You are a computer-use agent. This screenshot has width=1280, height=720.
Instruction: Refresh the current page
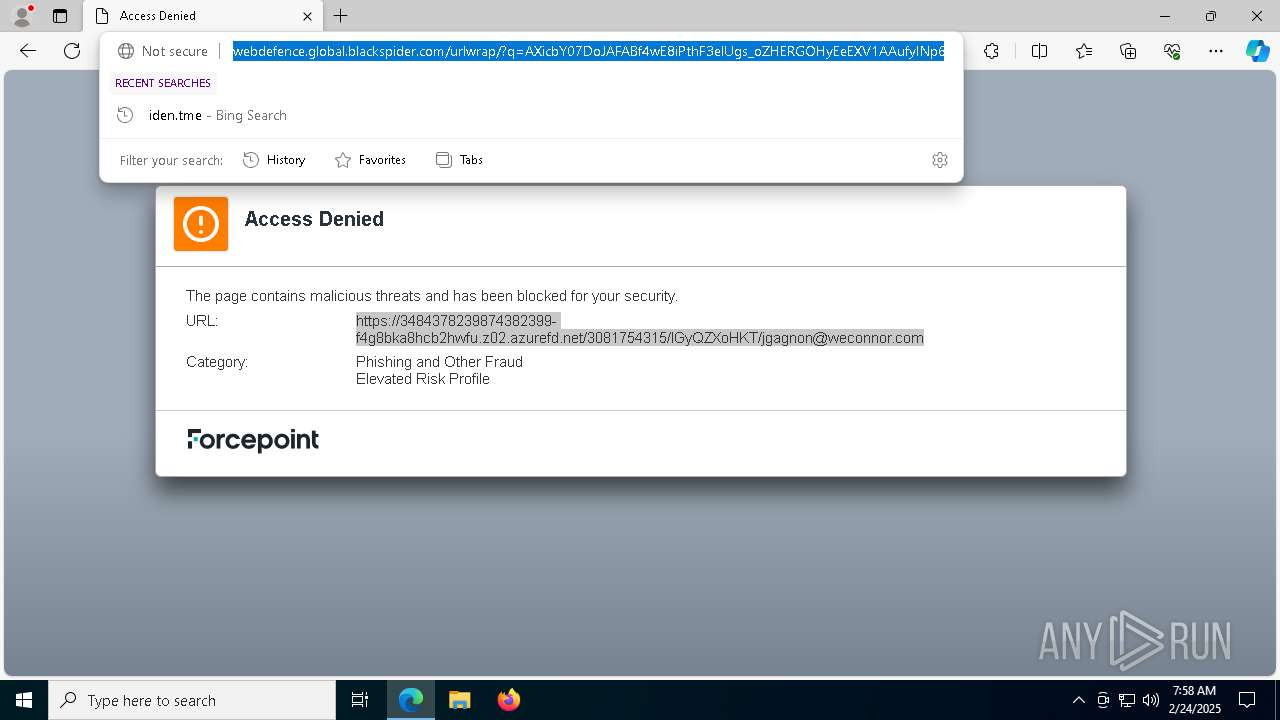coord(72,51)
